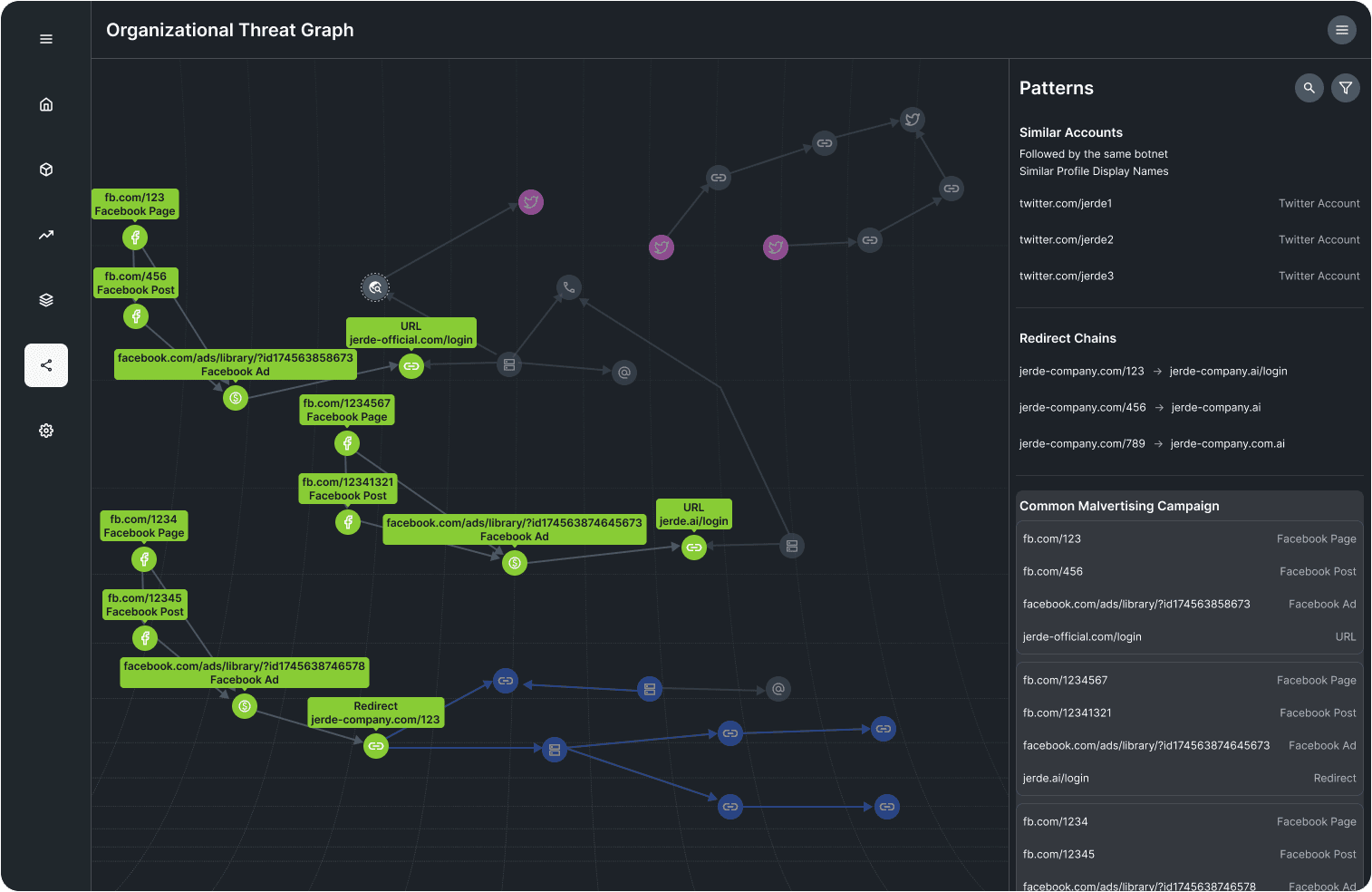This screenshot has height=892, width=1372.
Task: Click the fb.com/123 Facebook Page node label
Action: [x=135, y=204]
